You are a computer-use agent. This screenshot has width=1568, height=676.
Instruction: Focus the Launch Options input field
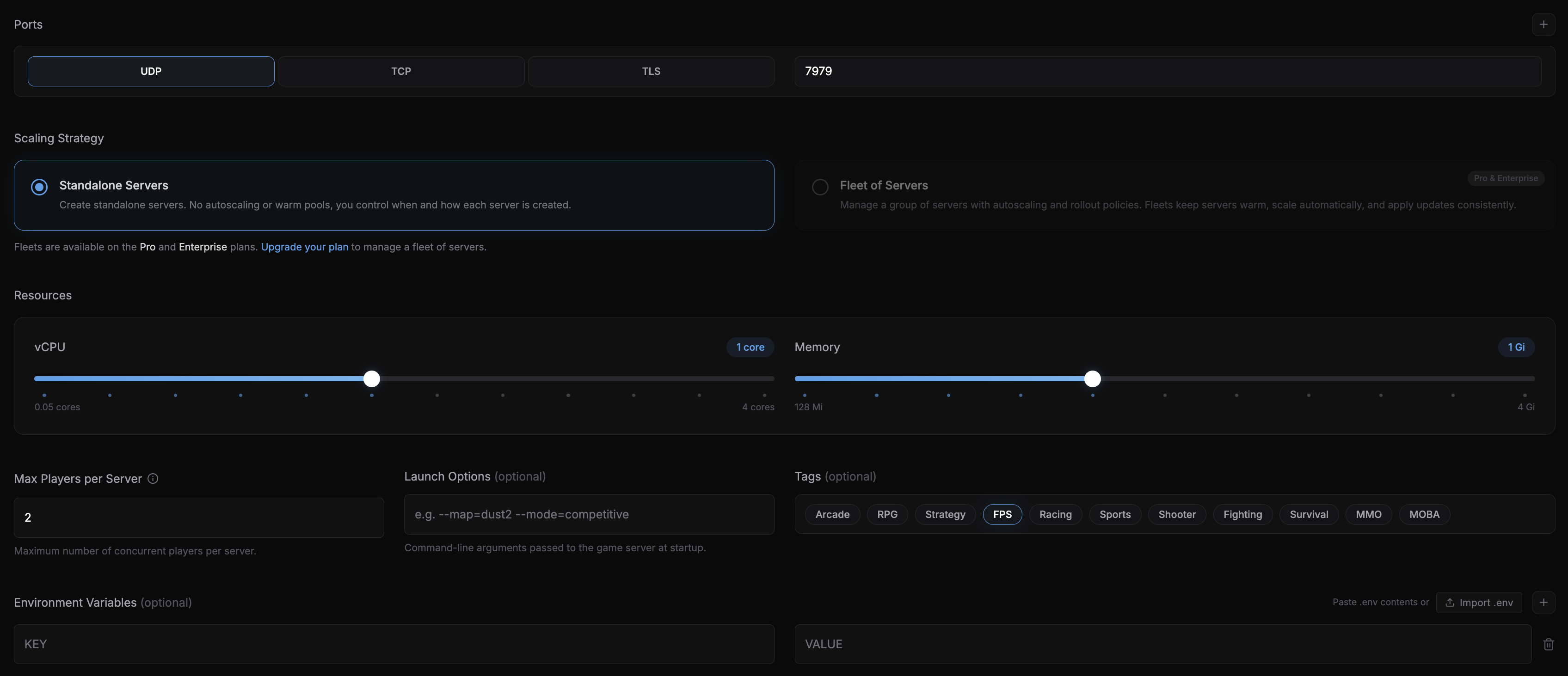coord(589,515)
